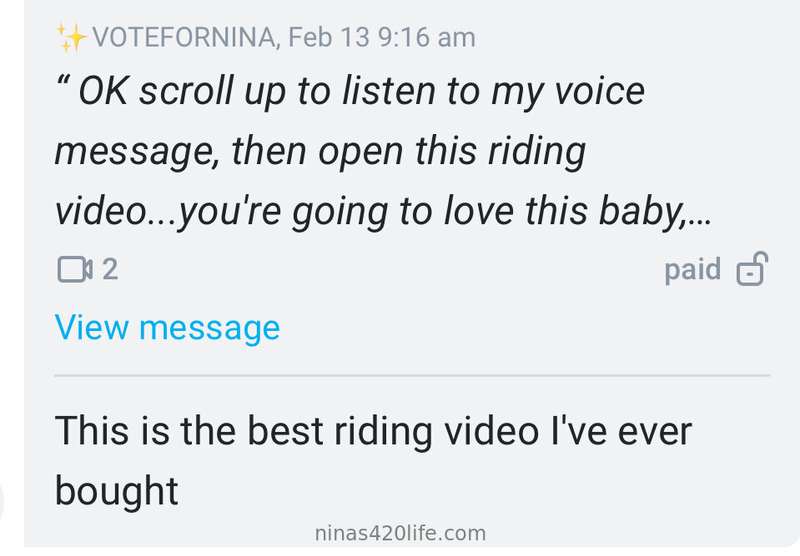This screenshot has width=800, height=556.
Task: Click the Feb 13 9:16 am timestamp
Action: [x=382, y=37]
